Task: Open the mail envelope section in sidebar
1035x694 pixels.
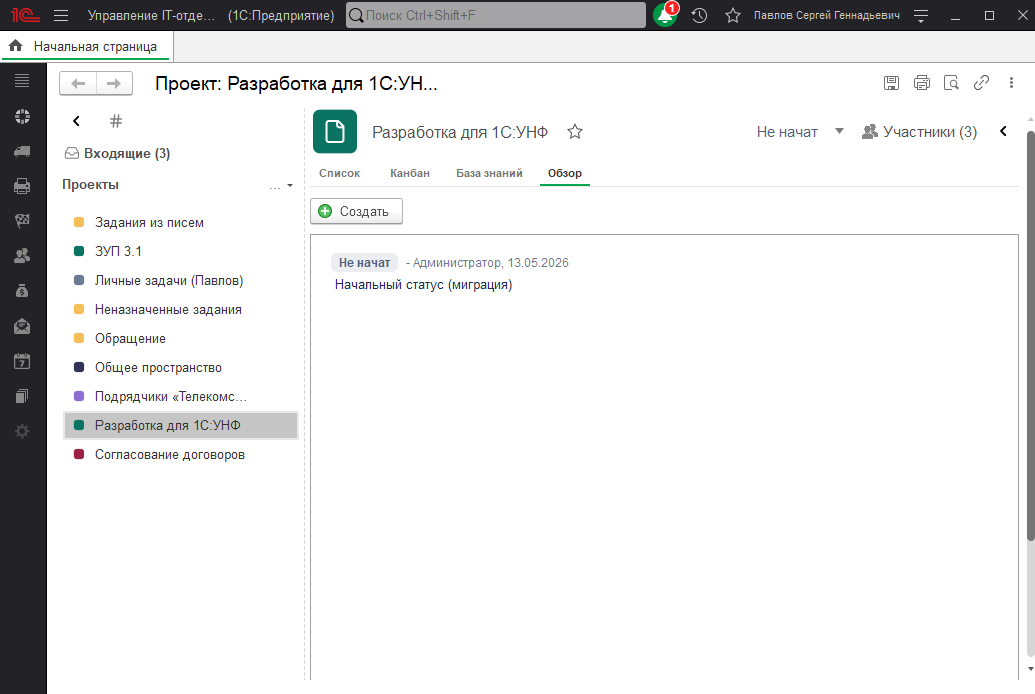Action: (22, 326)
